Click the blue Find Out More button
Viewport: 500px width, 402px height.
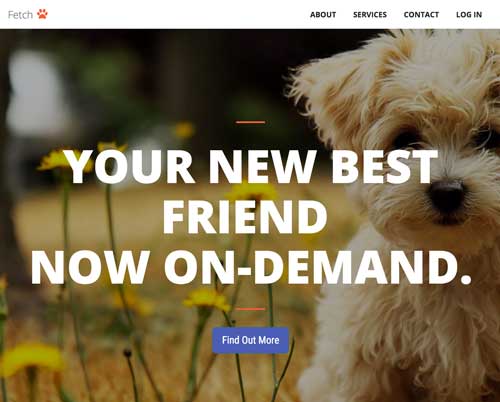point(250,340)
